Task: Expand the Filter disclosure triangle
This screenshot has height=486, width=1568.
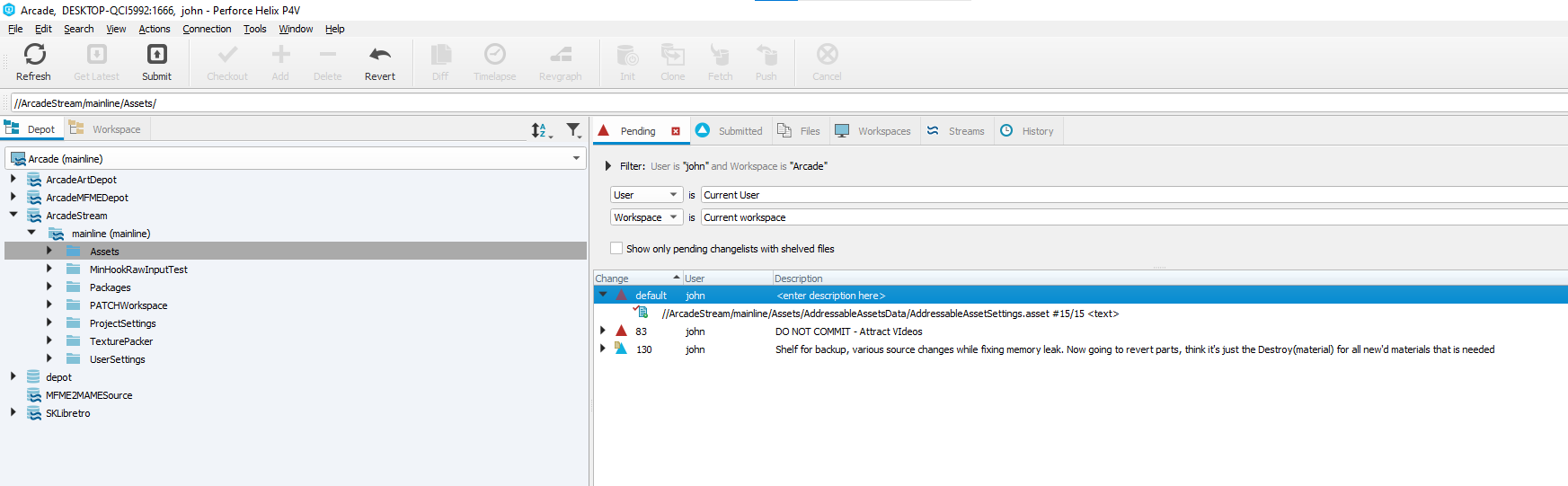Action: coord(608,166)
